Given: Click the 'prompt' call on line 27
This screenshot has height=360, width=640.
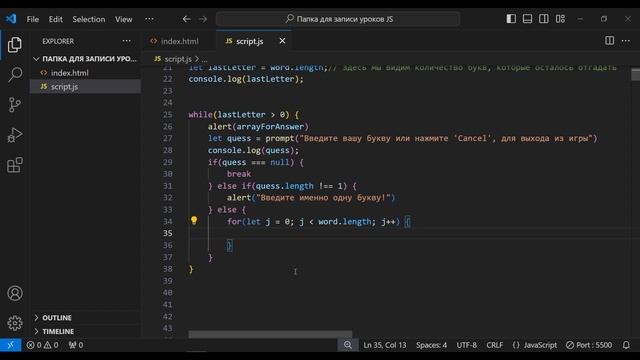Looking at the screenshot, I should click(x=280, y=138).
